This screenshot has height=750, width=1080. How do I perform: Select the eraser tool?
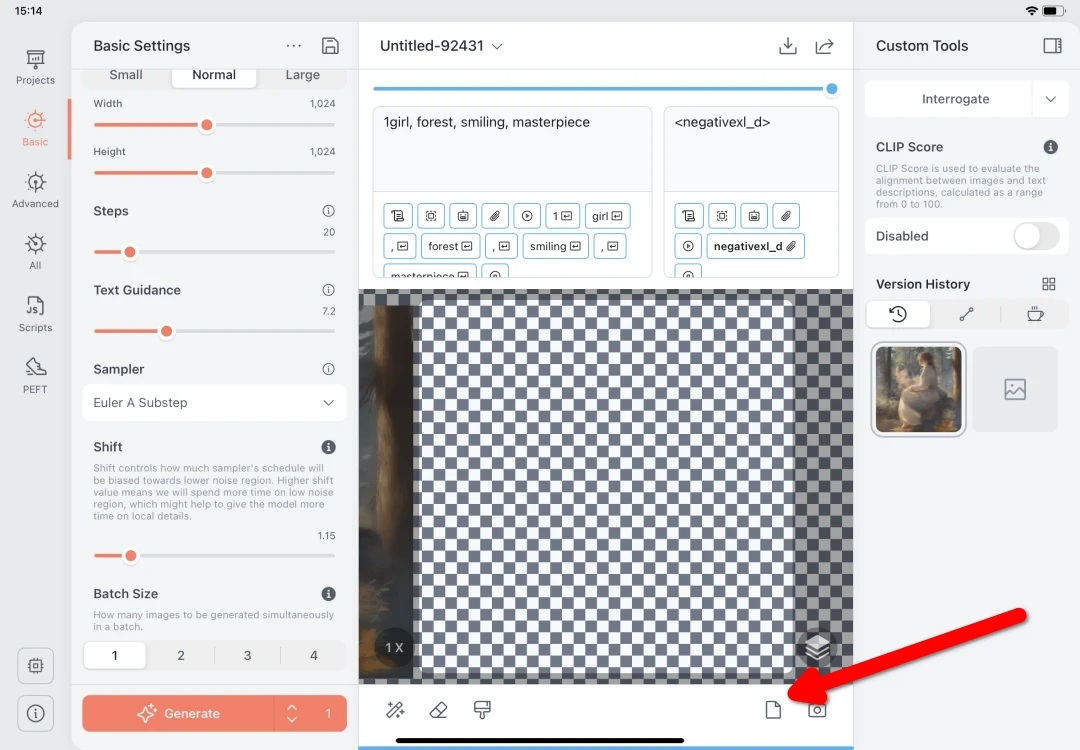click(439, 710)
